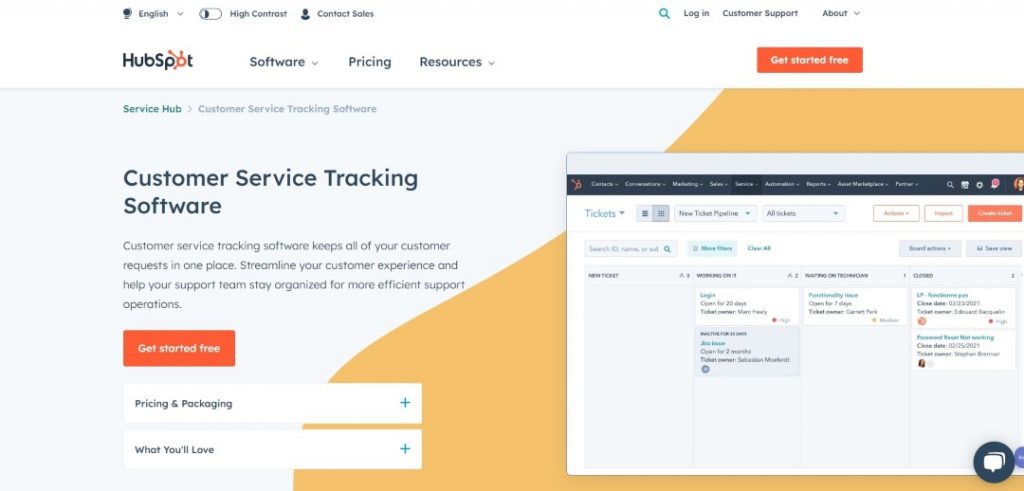Open Customer Support link
The width and height of the screenshot is (1024, 491).
760,13
